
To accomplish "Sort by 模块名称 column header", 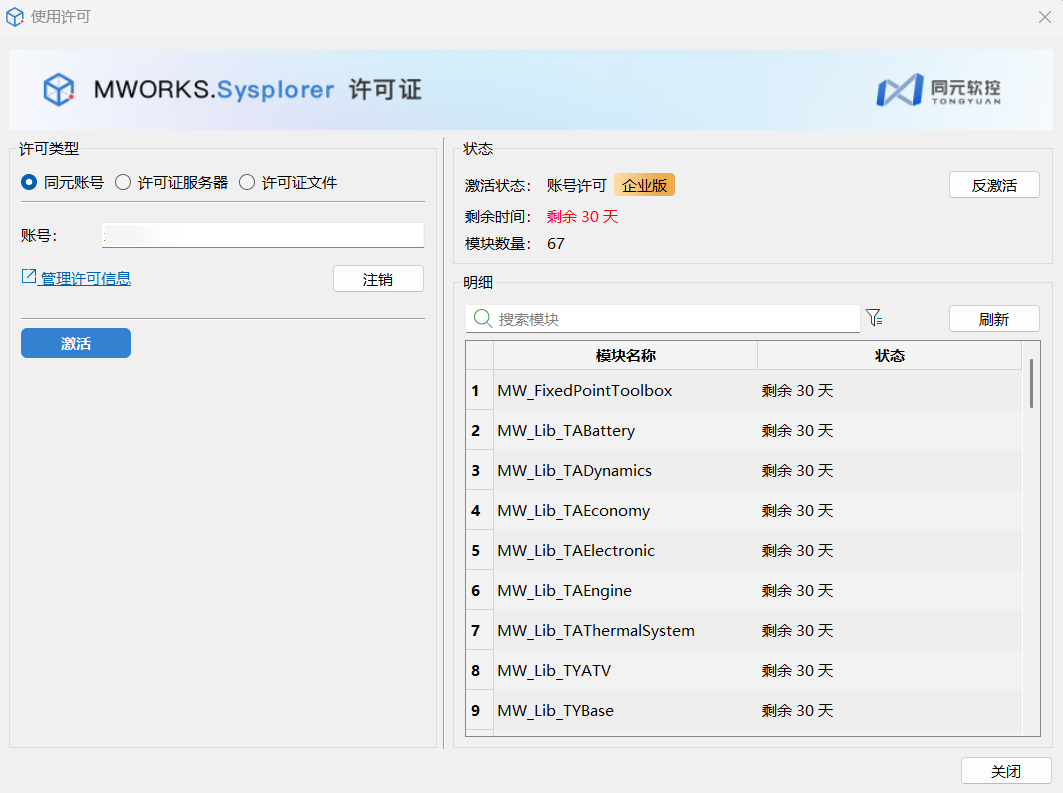I will 625,355.
